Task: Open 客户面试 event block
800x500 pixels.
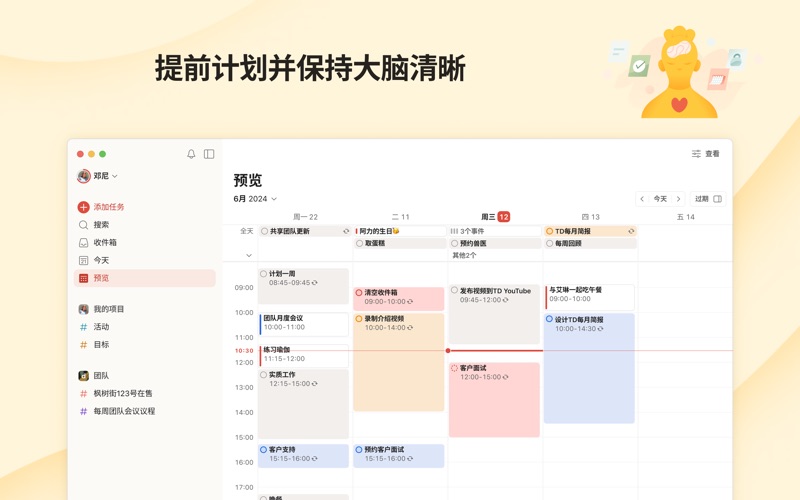Action: point(494,399)
